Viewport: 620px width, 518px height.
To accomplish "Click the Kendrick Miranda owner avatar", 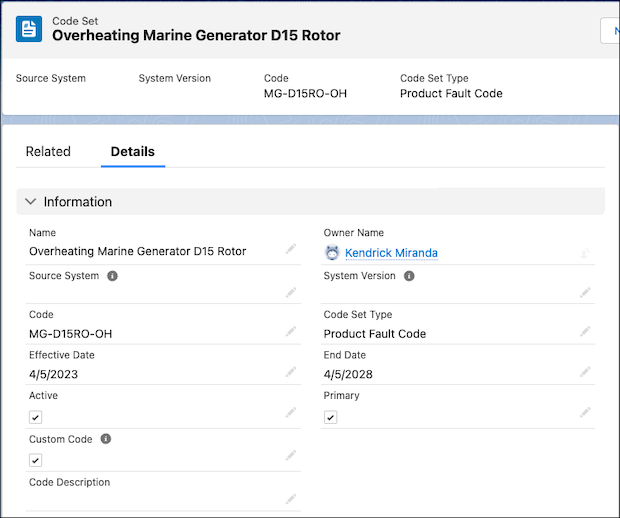I will 333,253.
